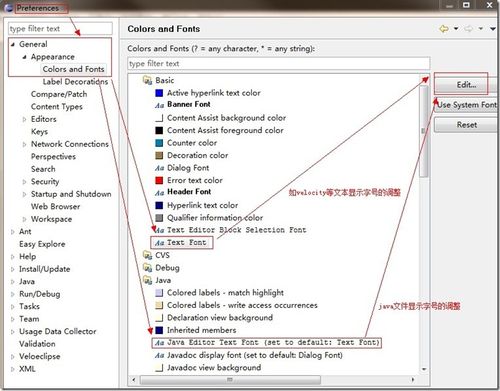The width and height of the screenshot is (500, 391).
Task: Select Usage Data Collector entry
Action: pos(58,332)
